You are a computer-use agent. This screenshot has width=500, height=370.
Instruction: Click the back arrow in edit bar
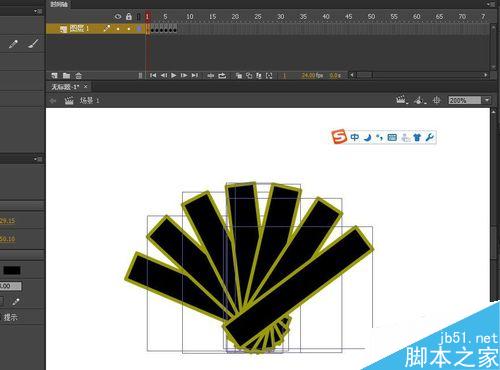click(x=53, y=100)
